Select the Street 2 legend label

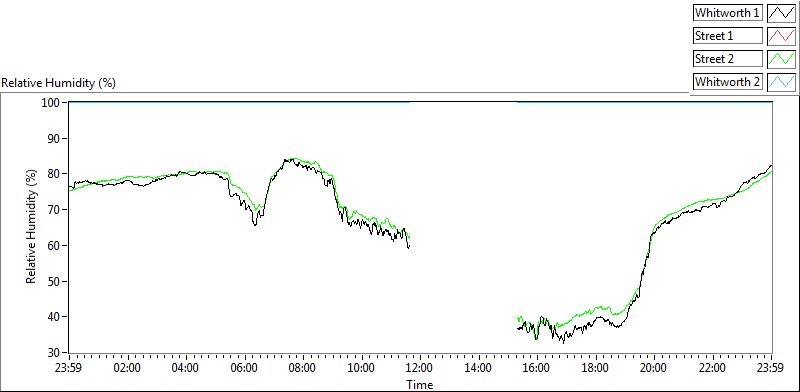point(728,59)
